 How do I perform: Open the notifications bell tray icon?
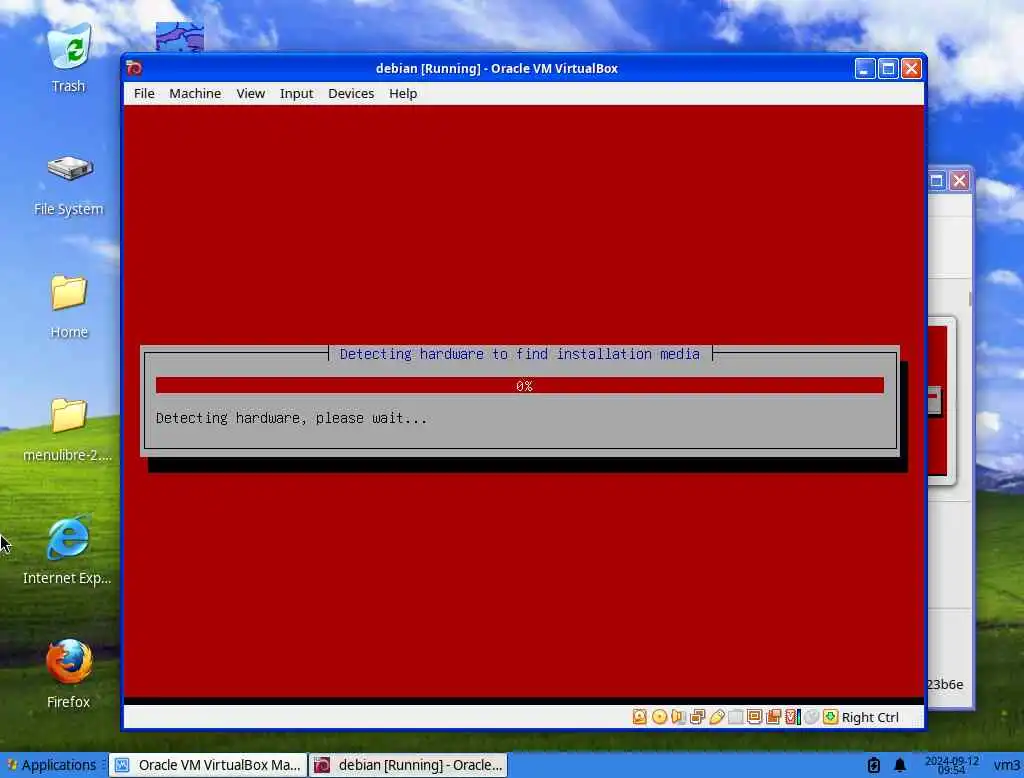900,764
